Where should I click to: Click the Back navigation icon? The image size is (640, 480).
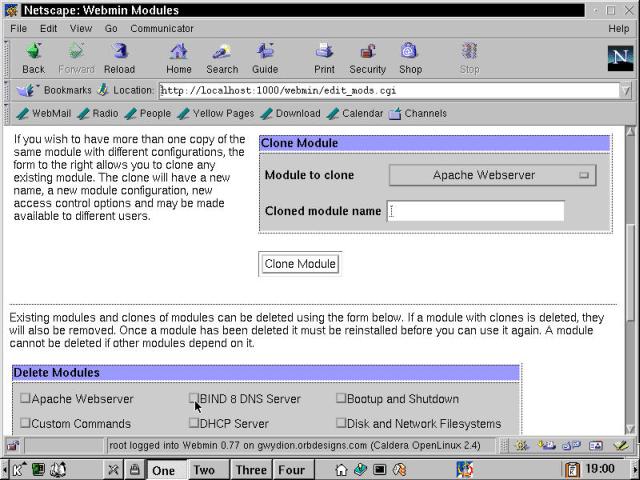click(33, 57)
